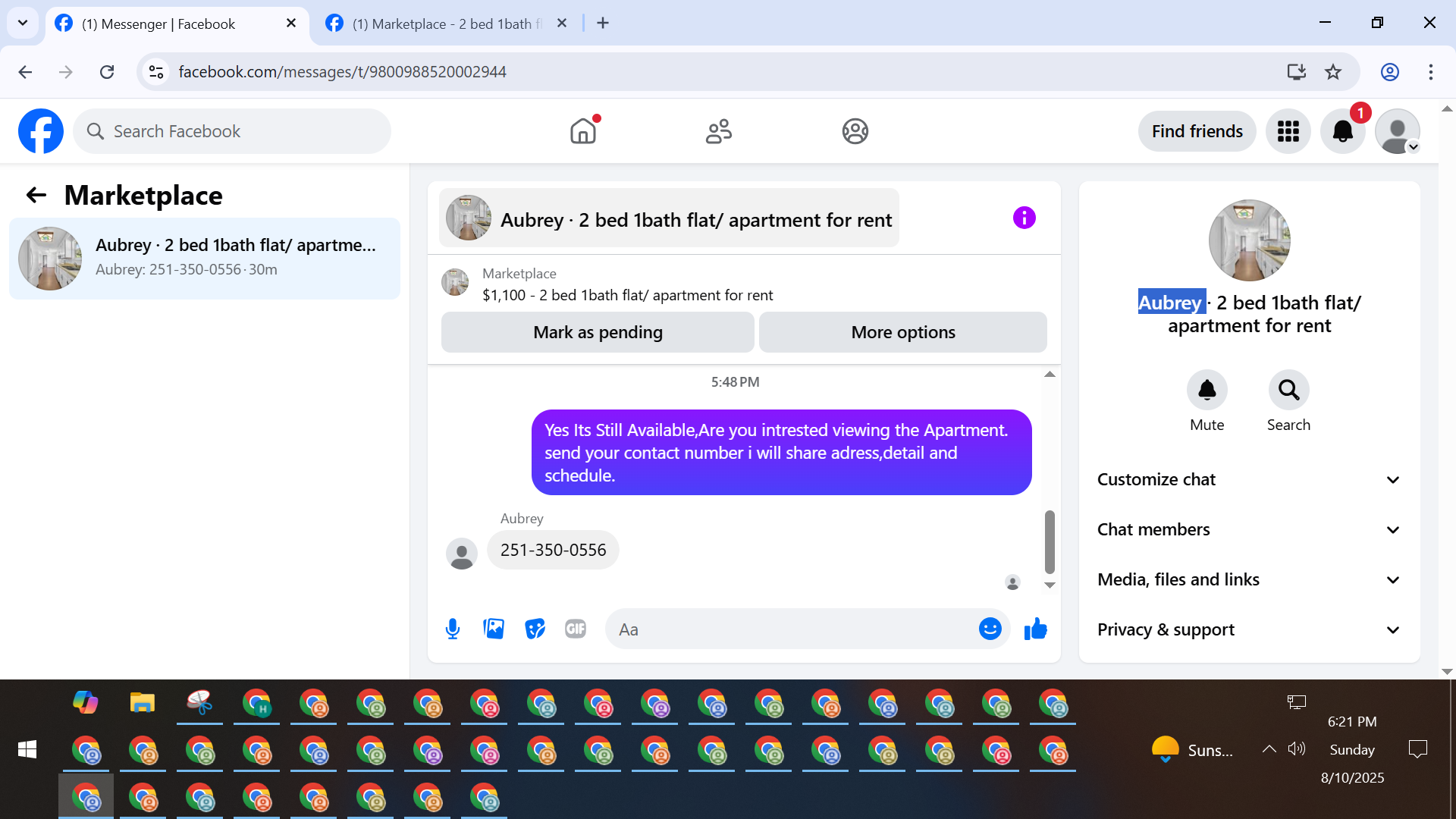Image resolution: width=1456 pixels, height=819 pixels.
Task: Send a thumbs-up like
Action: click(1035, 629)
